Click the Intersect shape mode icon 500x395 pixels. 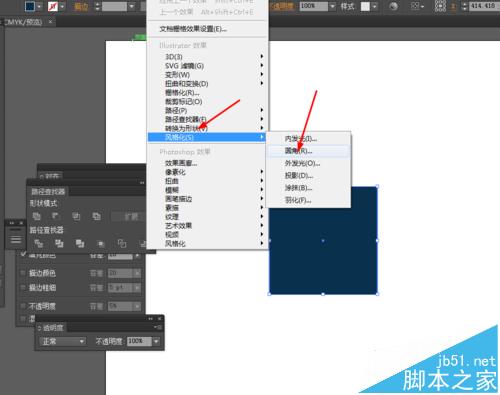pos(76,216)
